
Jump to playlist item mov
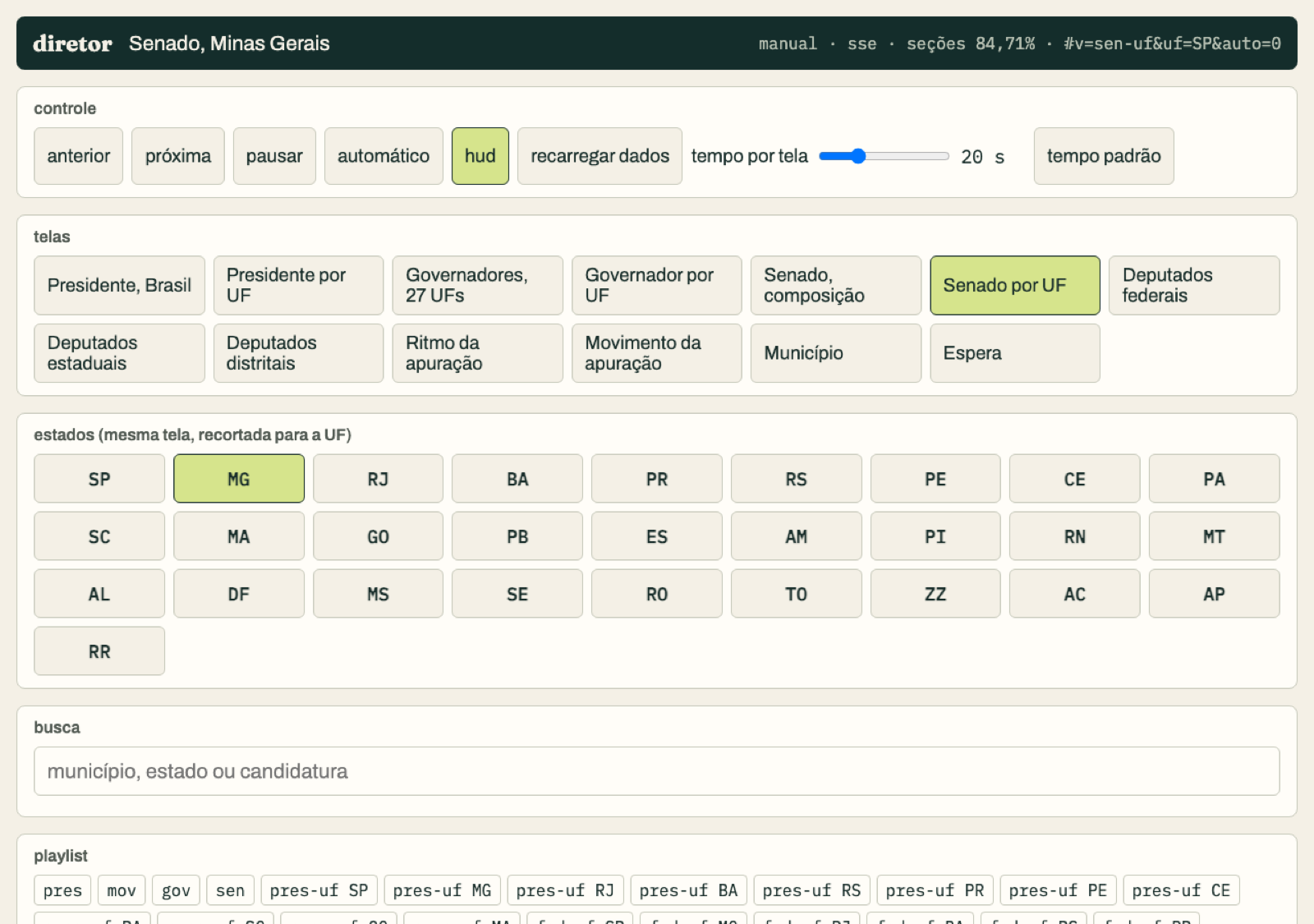[x=122, y=890]
